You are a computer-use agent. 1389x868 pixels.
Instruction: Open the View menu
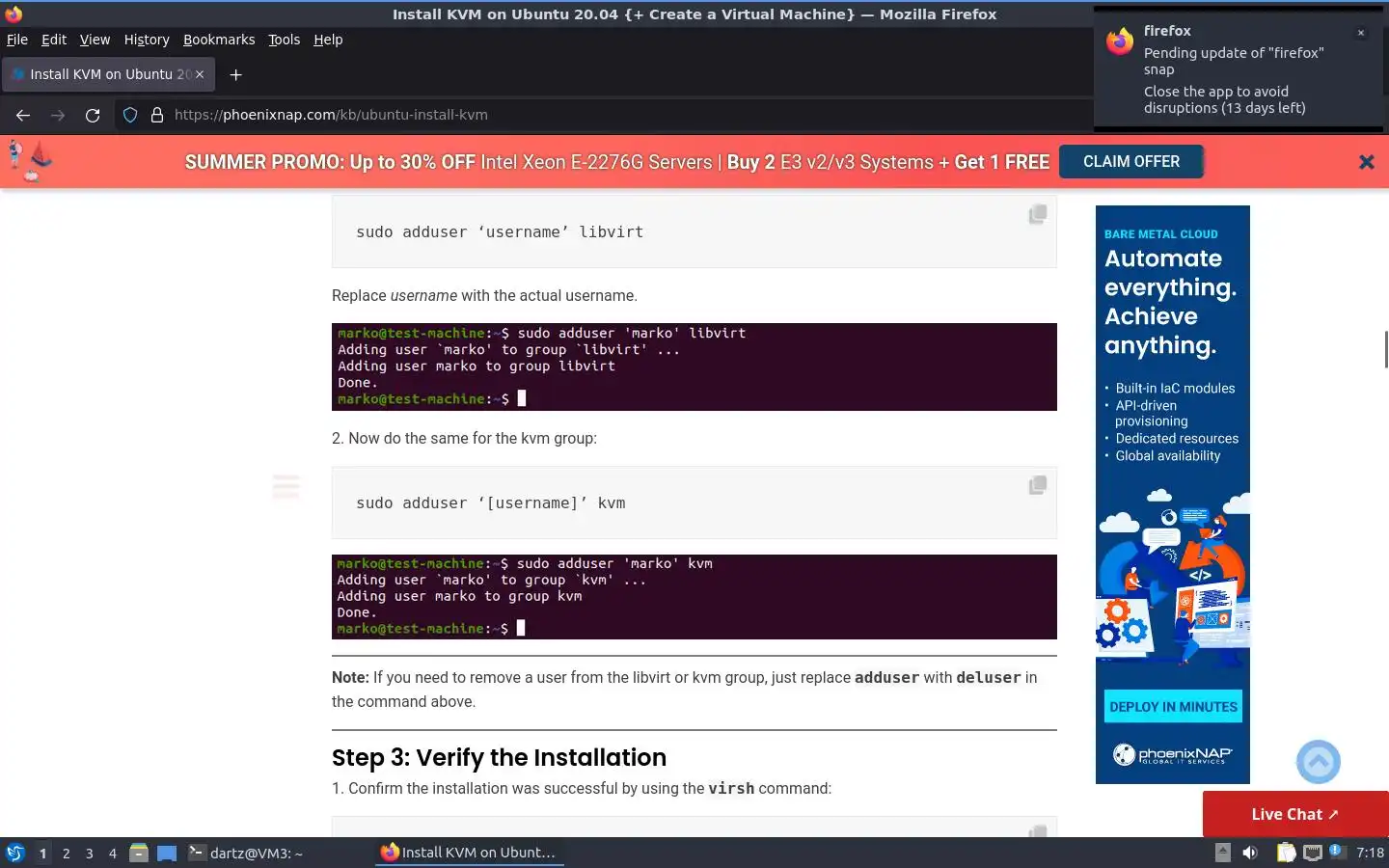click(95, 40)
